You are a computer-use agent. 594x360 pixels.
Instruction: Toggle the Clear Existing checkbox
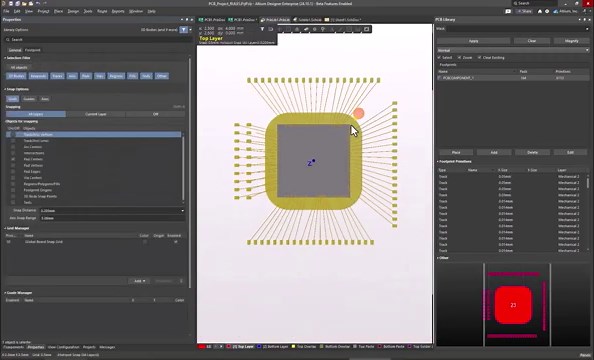point(479,58)
